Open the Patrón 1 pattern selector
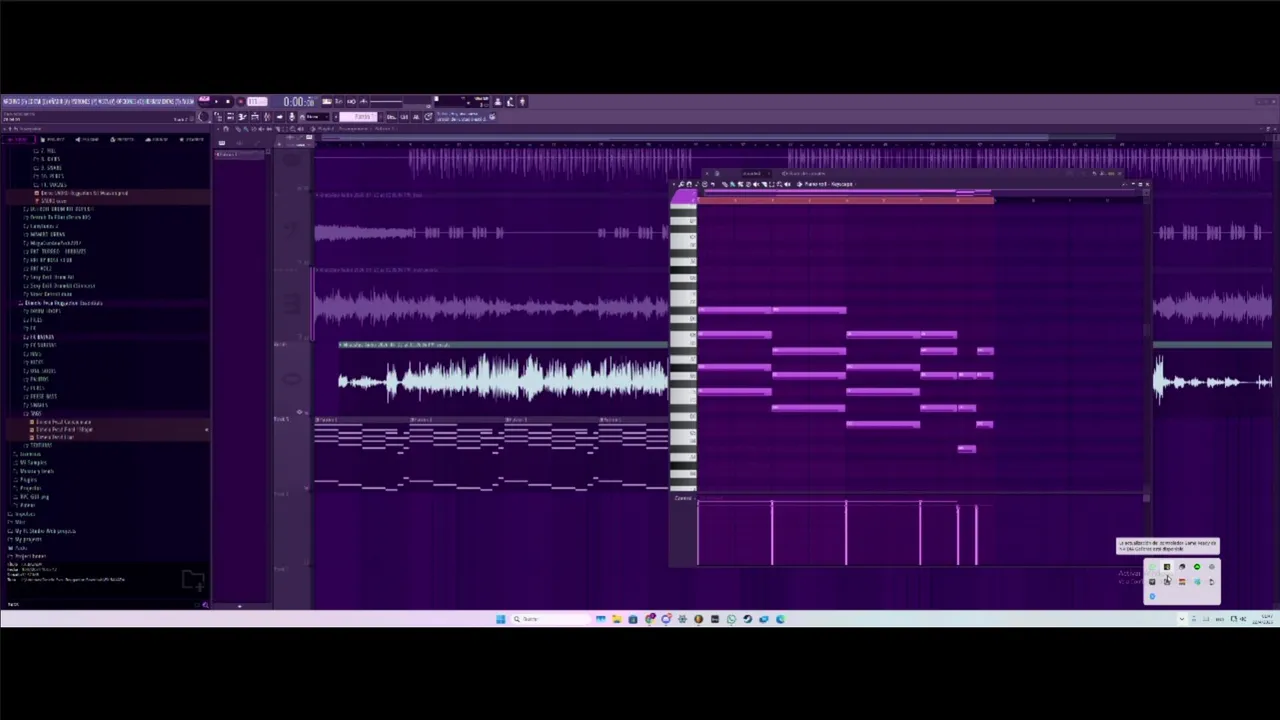The width and height of the screenshot is (1280, 720). tap(357, 116)
